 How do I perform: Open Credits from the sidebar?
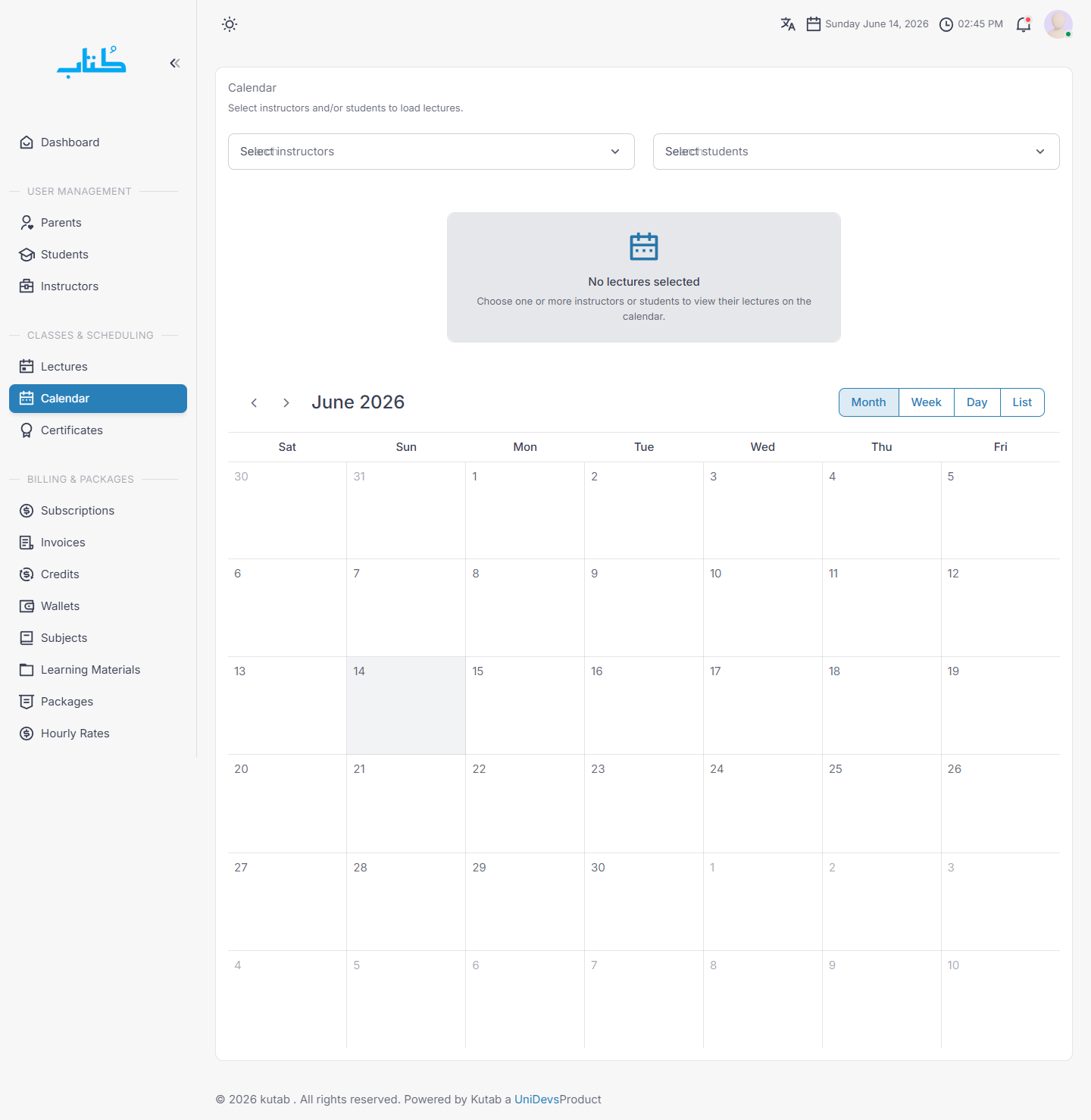coord(98,574)
